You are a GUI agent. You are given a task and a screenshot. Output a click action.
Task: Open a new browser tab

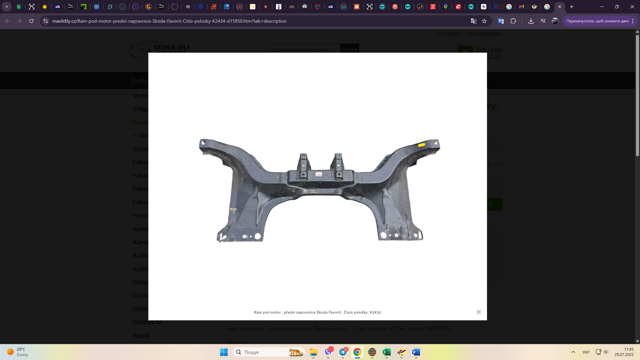(571, 7)
